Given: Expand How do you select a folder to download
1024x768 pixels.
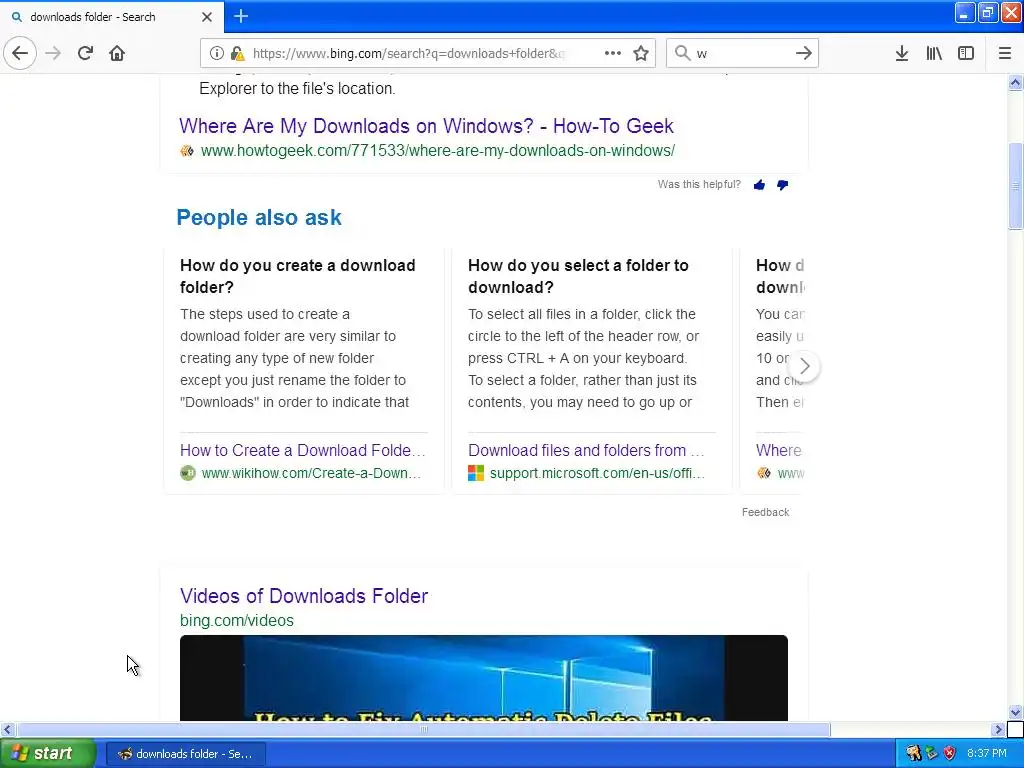Looking at the screenshot, I should click(x=578, y=276).
